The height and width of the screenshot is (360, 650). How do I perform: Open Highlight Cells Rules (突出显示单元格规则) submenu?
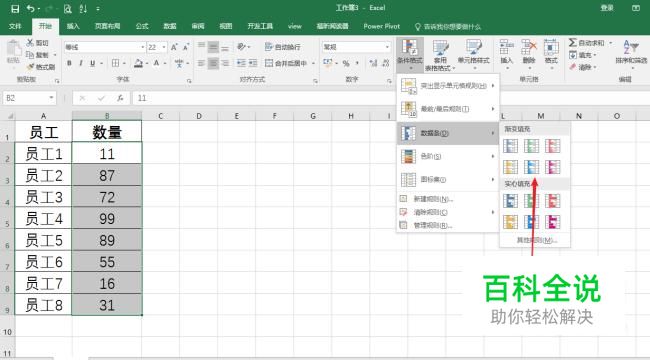(x=448, y=86)
